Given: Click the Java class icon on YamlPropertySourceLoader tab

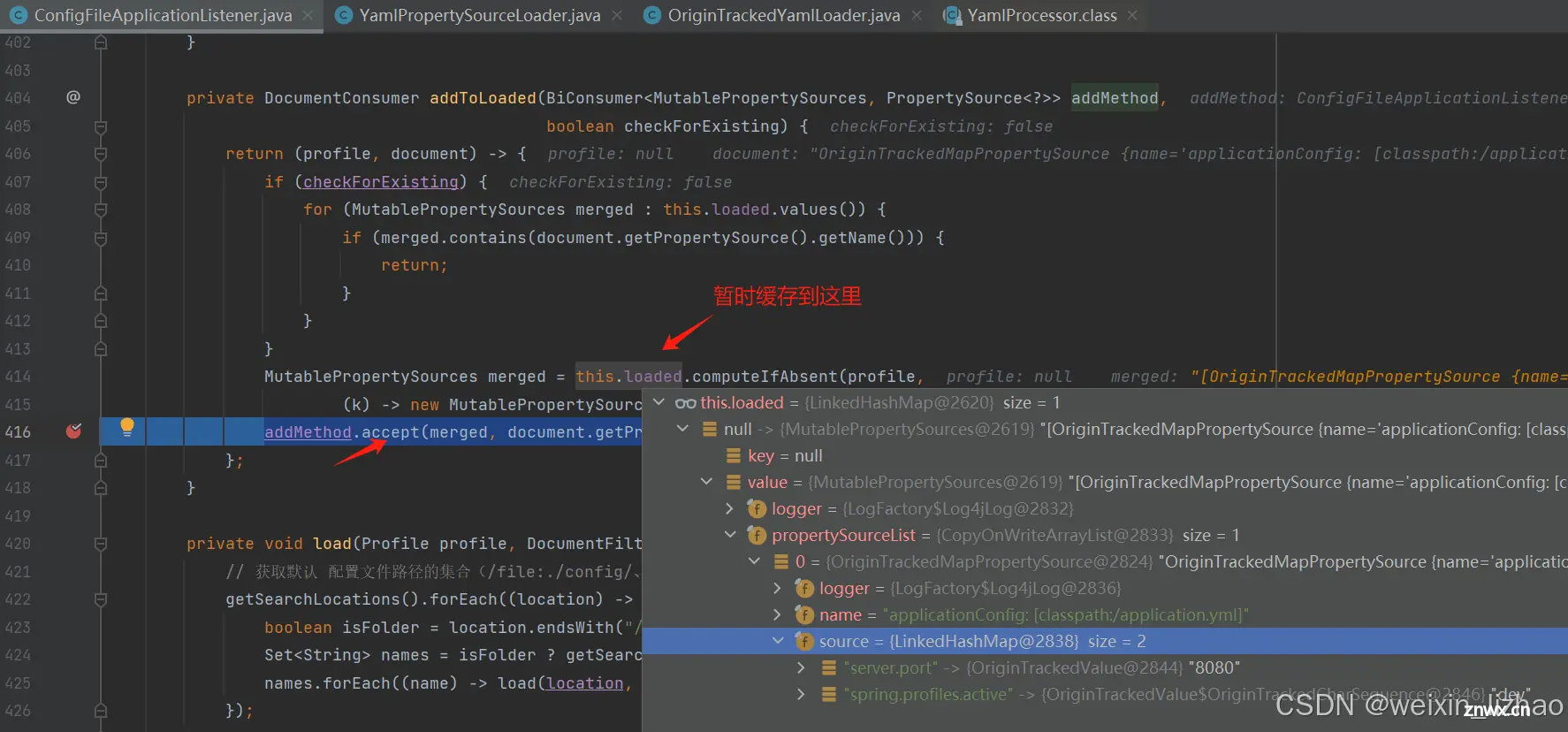Looking at the screenshot, I should 343,15.
